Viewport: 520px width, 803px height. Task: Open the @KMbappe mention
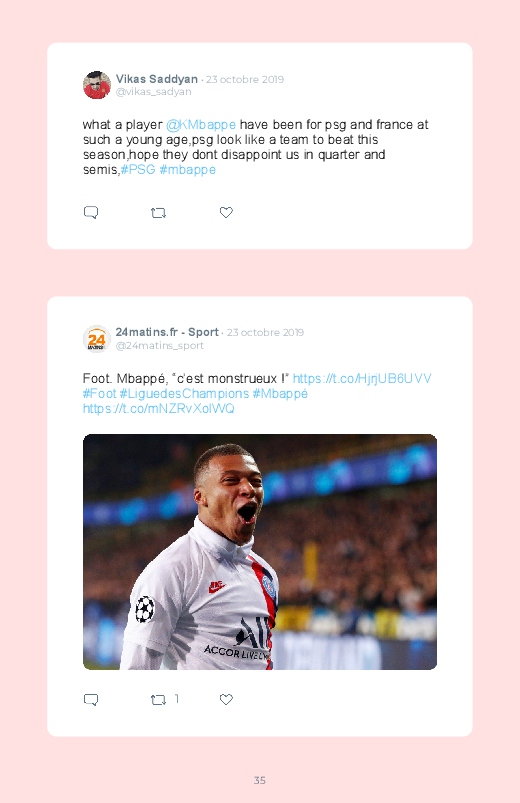click(201, 124)
